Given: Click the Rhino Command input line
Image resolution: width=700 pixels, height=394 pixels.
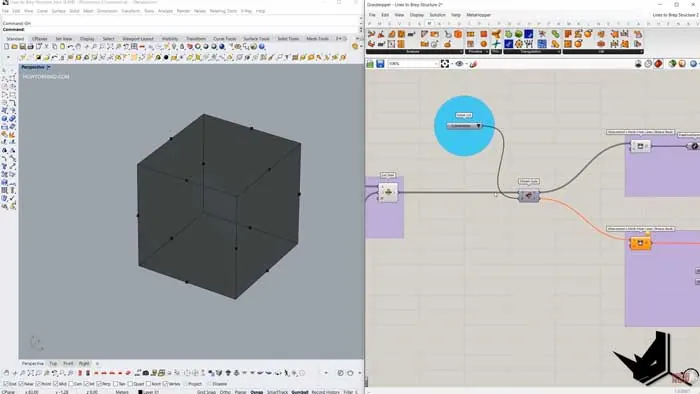Looking at the screenshot, I should (181, 29).
